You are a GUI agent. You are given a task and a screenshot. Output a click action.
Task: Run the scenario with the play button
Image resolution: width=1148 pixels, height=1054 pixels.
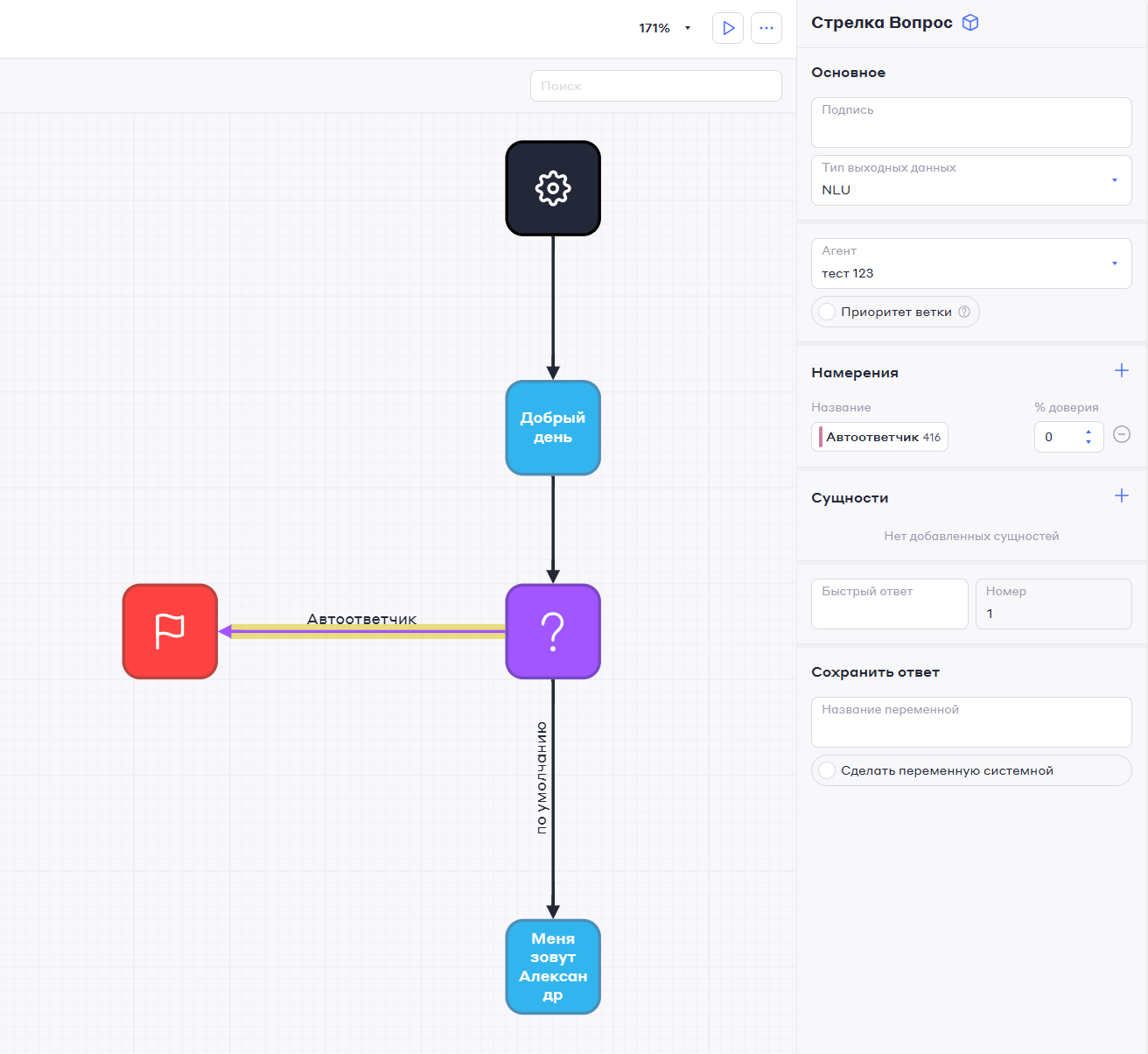pos(728,28)
